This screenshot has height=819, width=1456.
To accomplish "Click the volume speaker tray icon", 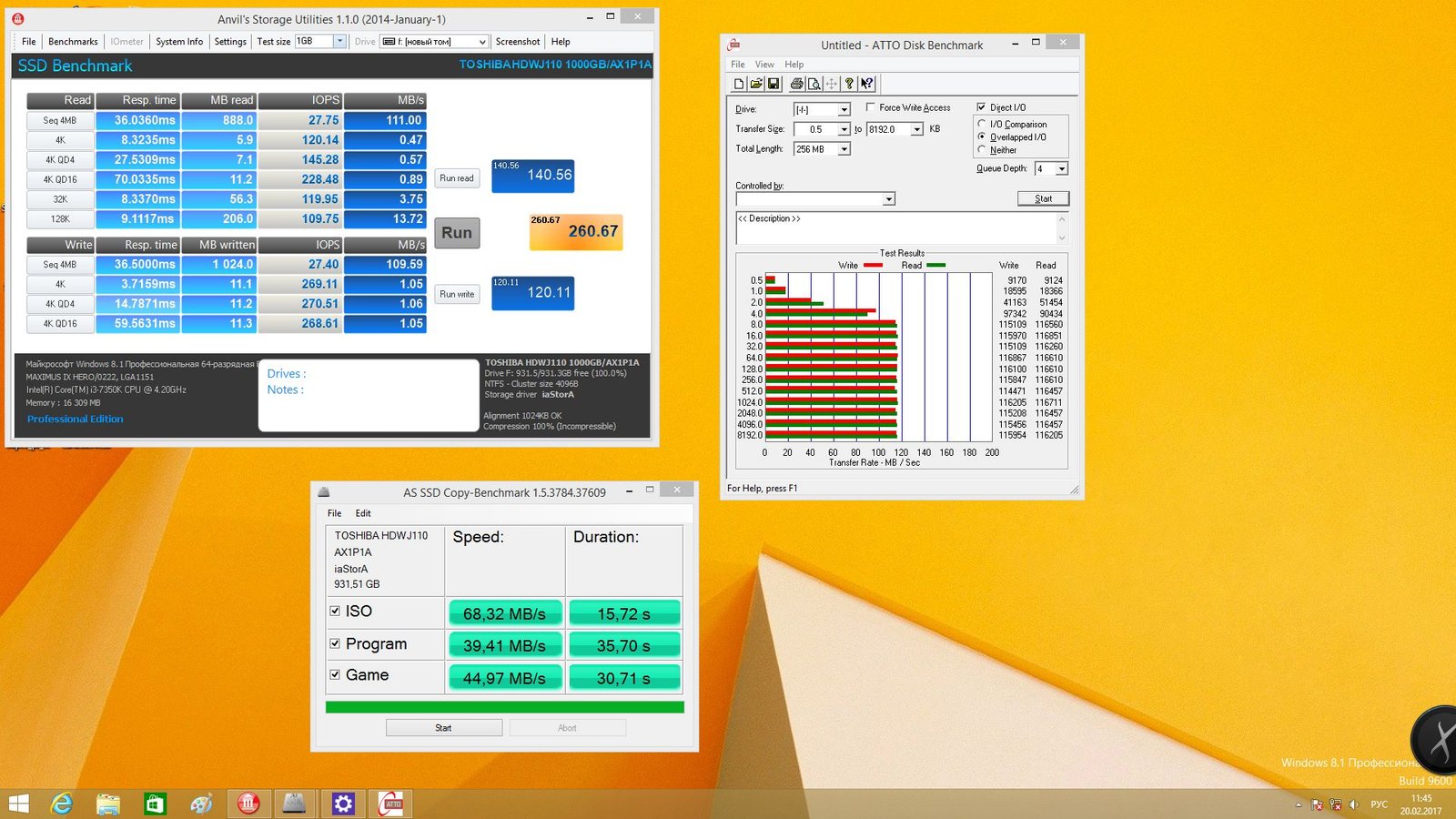I will 1354,804.
